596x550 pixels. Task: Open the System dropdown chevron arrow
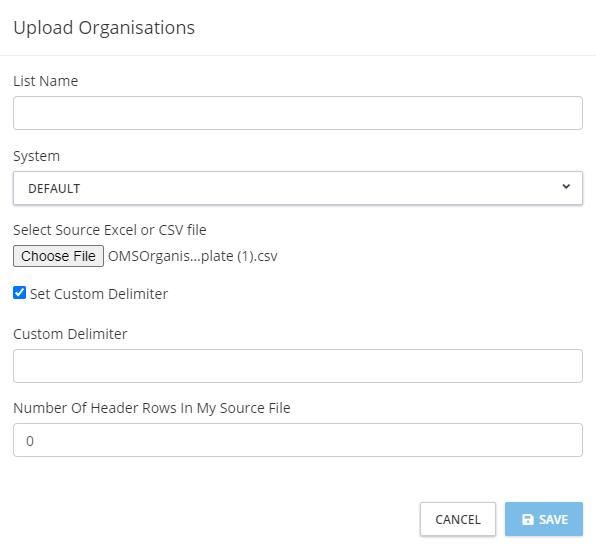point(566,187)
